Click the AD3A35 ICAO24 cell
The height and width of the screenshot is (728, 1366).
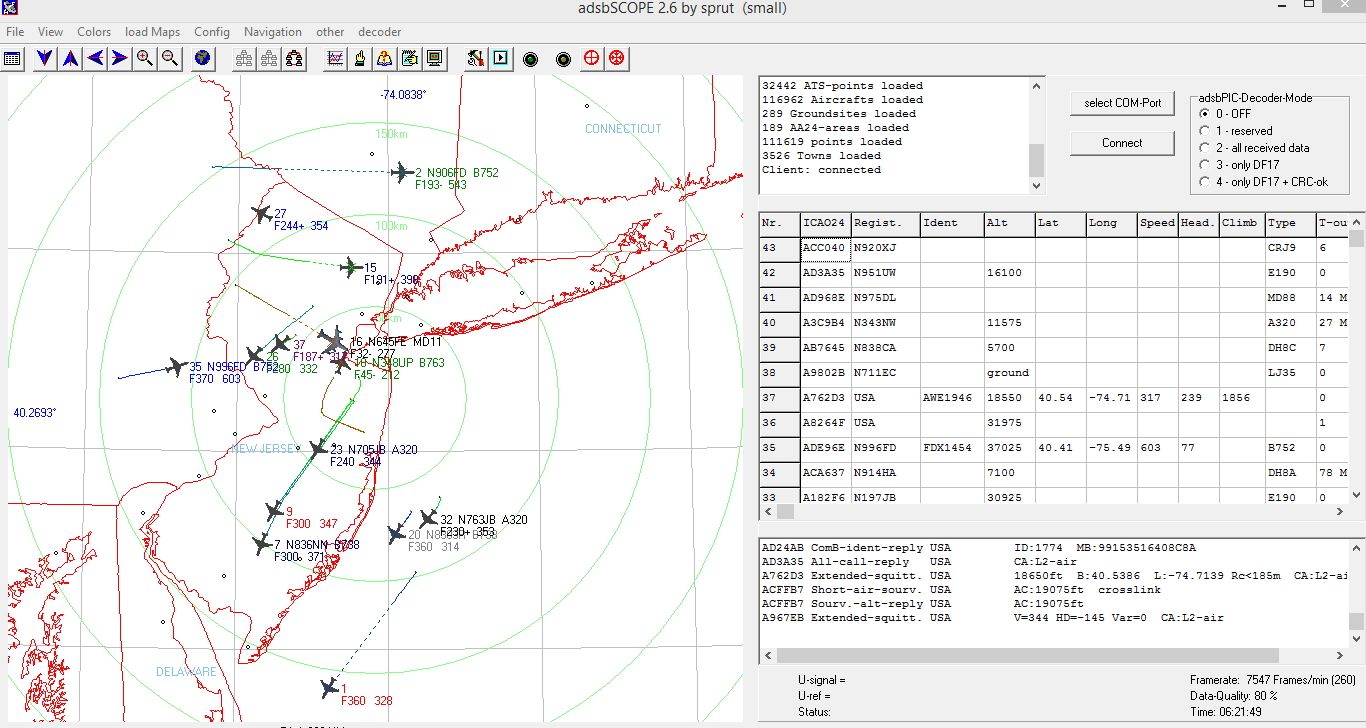point(826,273)
